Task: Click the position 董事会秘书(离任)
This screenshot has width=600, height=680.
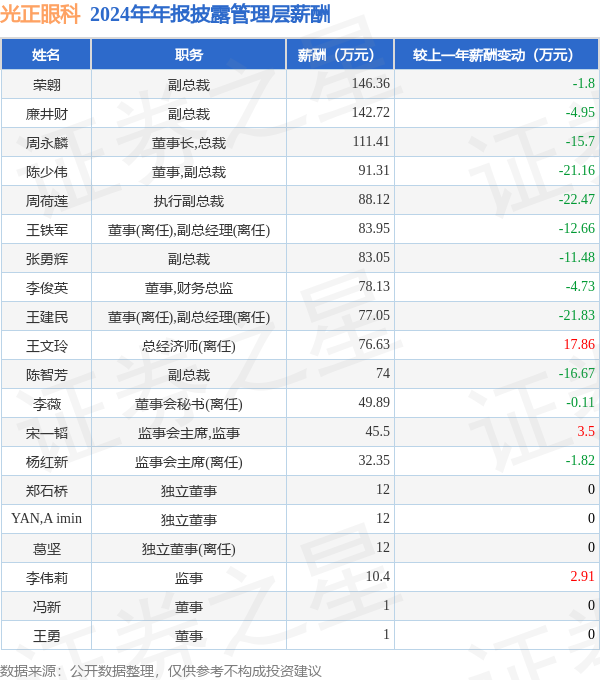Action: [x=189, y=404]
